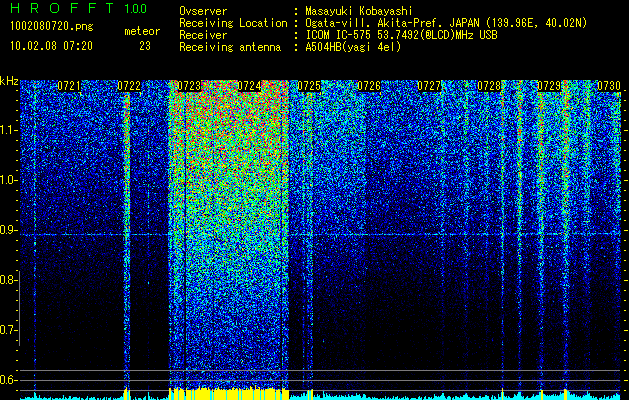Click the HROFFT title text
Image resolution: width=629 pixels, height=400 pixels.
(x=62, y=8)
